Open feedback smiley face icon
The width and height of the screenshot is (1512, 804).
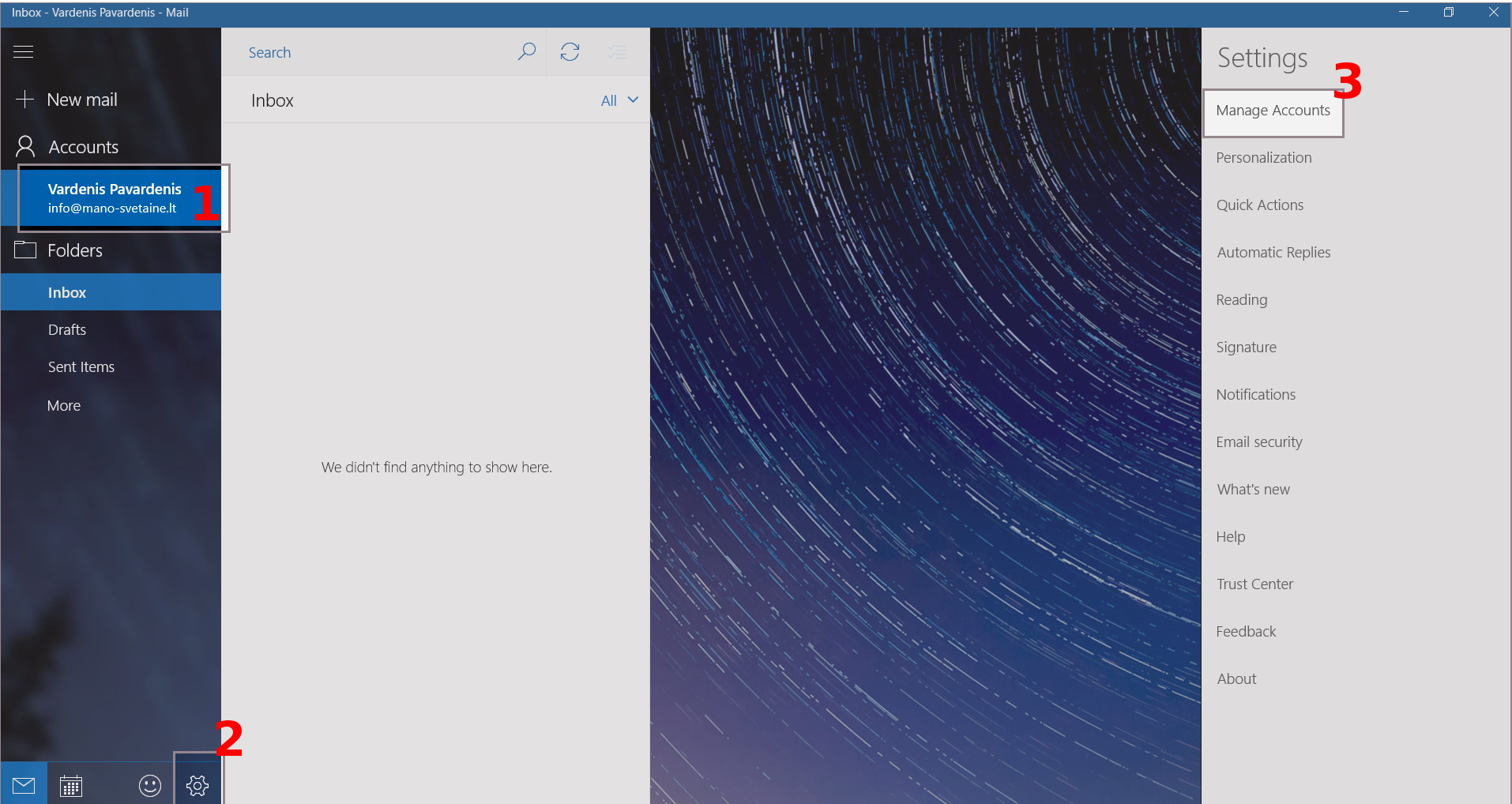(150, 785)
